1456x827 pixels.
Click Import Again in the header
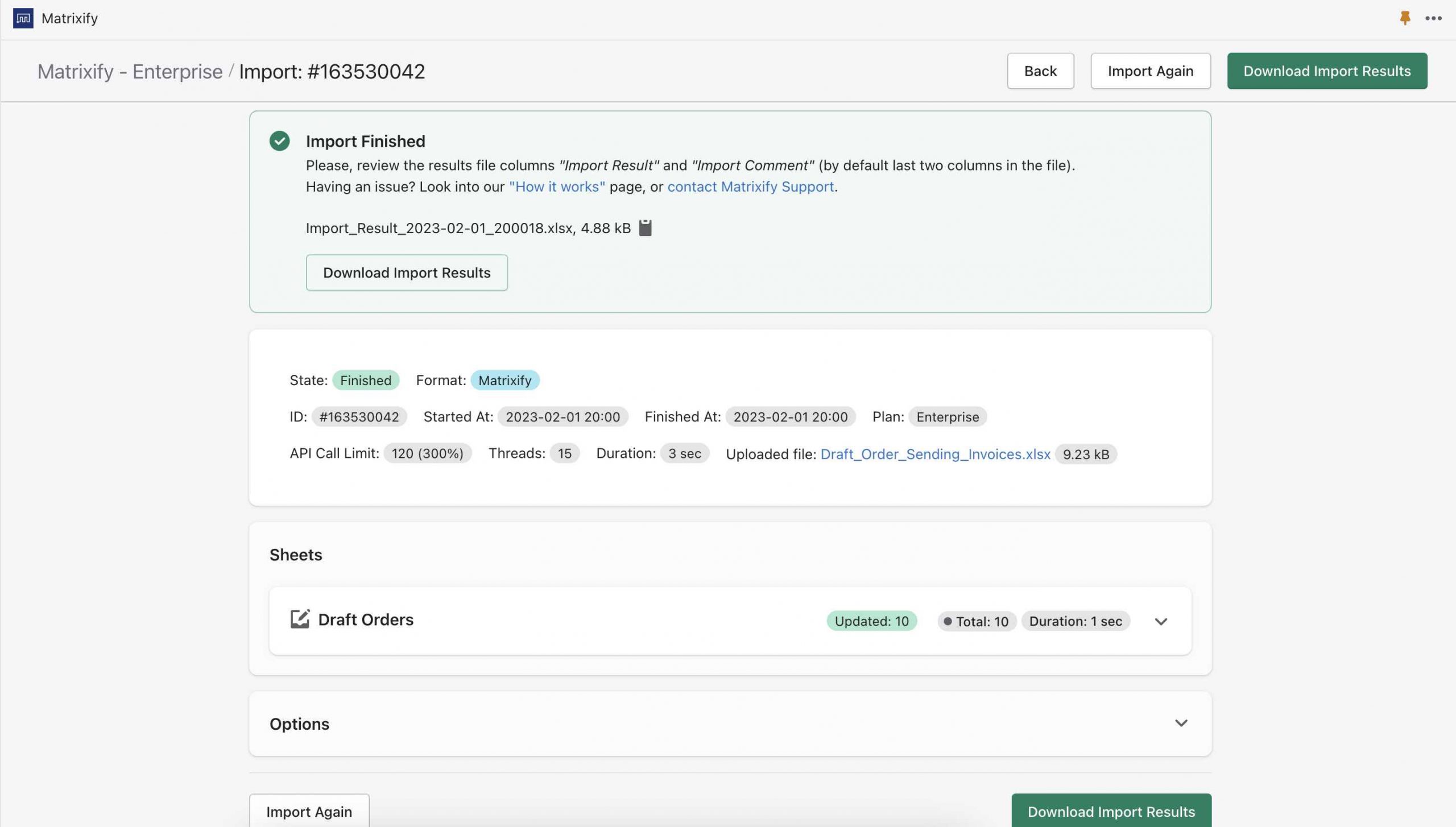coord(1150,71)
